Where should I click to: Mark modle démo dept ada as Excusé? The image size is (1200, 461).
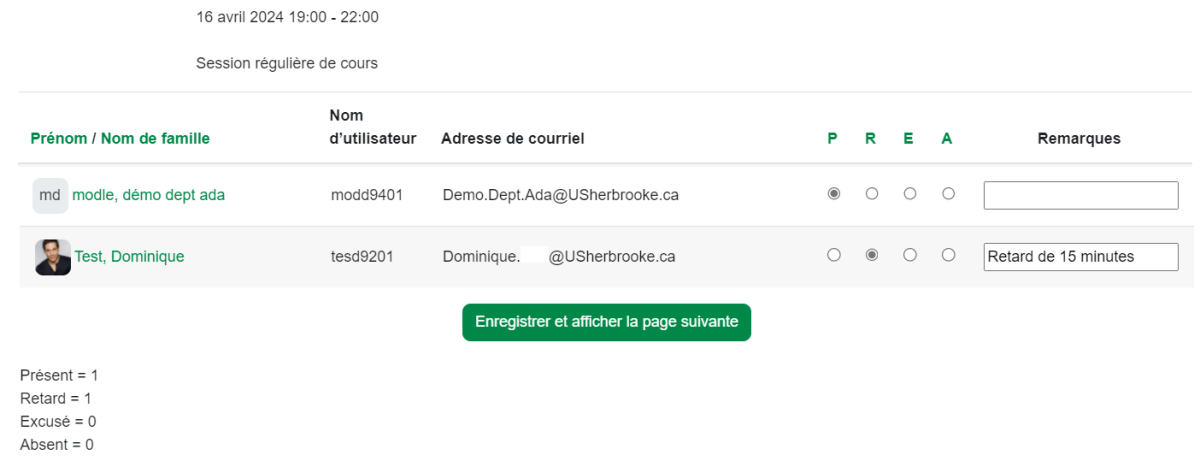click(x=910, y=194)
